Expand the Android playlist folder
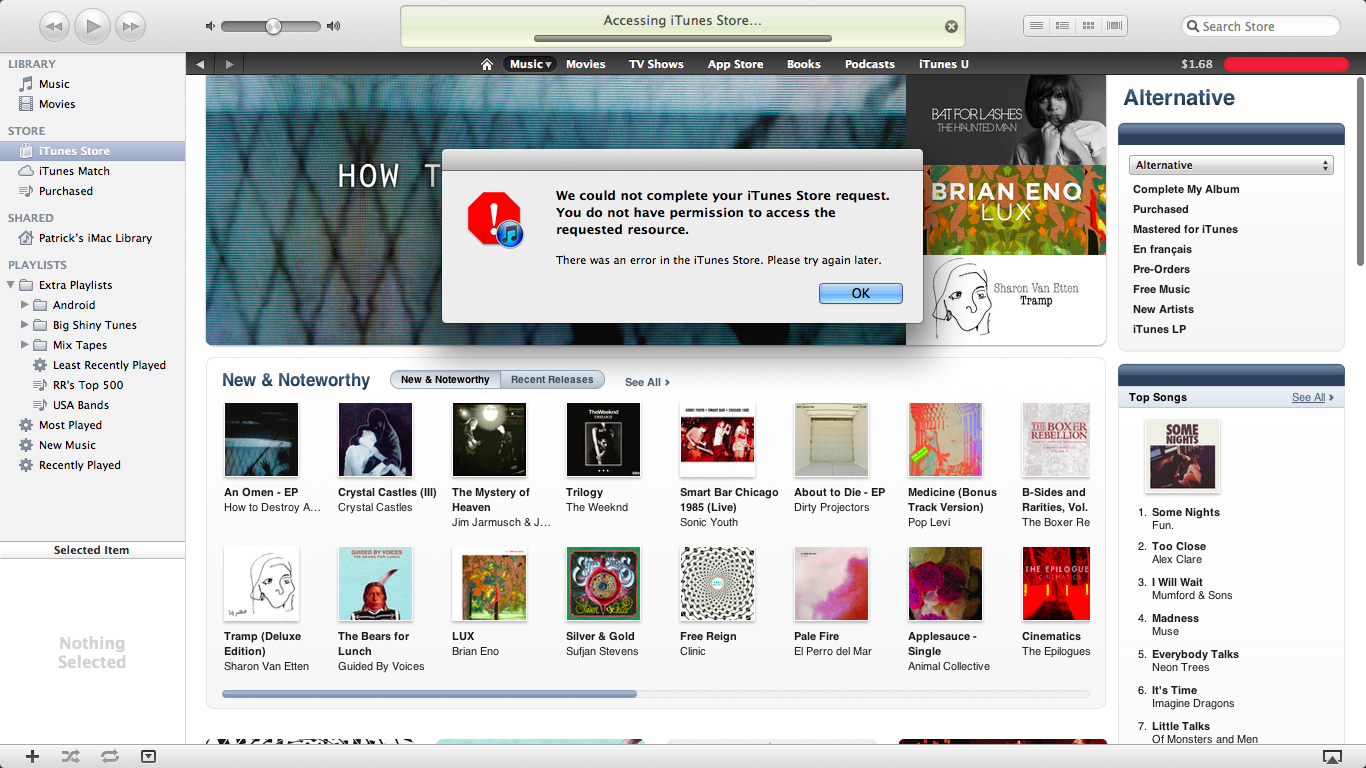This screenshot has width=1366, height=768. click(25, 305)
